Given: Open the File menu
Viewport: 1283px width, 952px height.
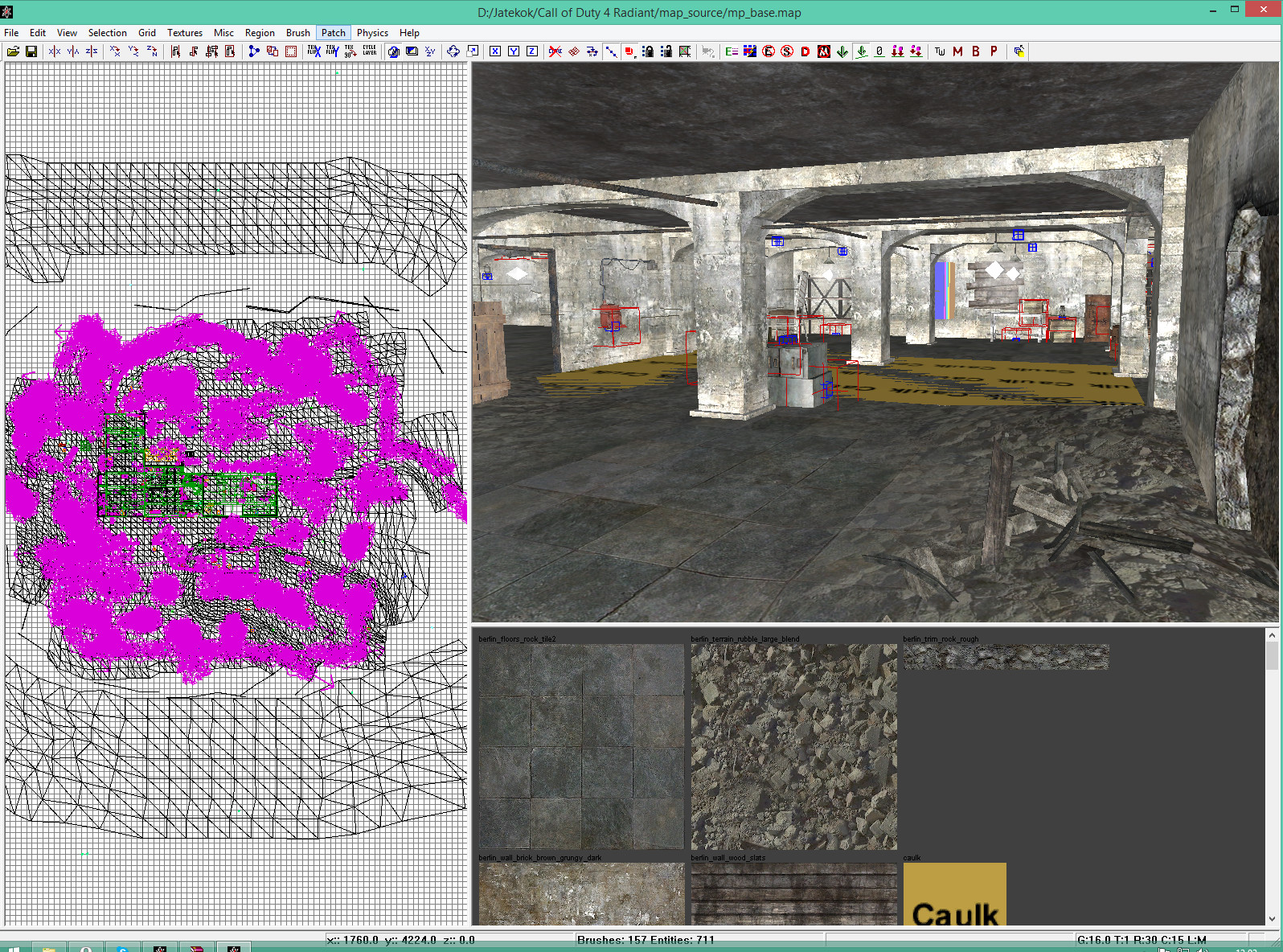Looking at the screenshot, I should pyautogui.click(x=11, y=33).
